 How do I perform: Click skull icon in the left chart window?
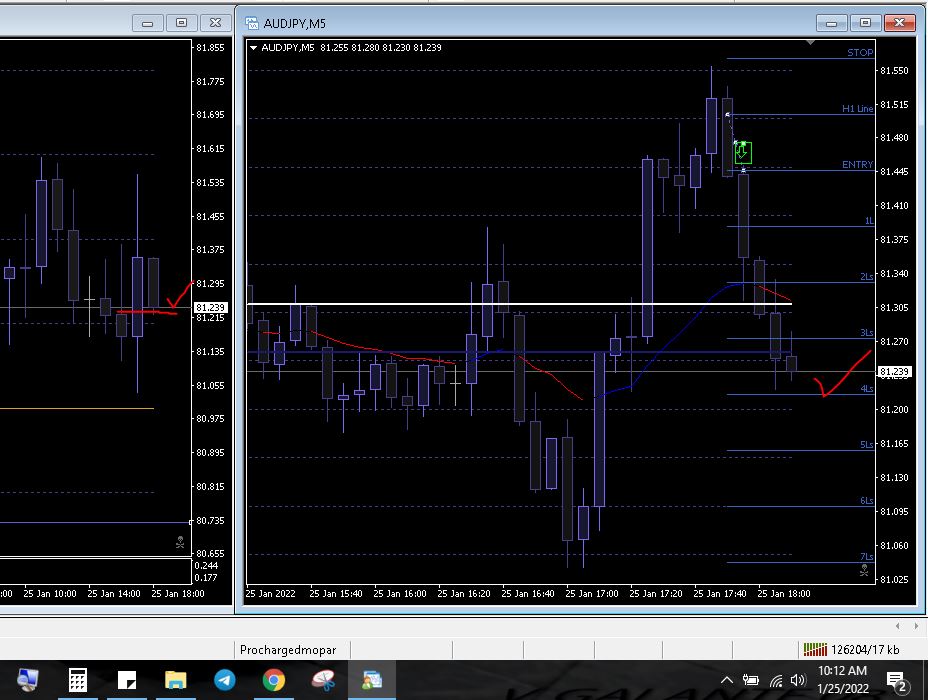pos(181,543)
